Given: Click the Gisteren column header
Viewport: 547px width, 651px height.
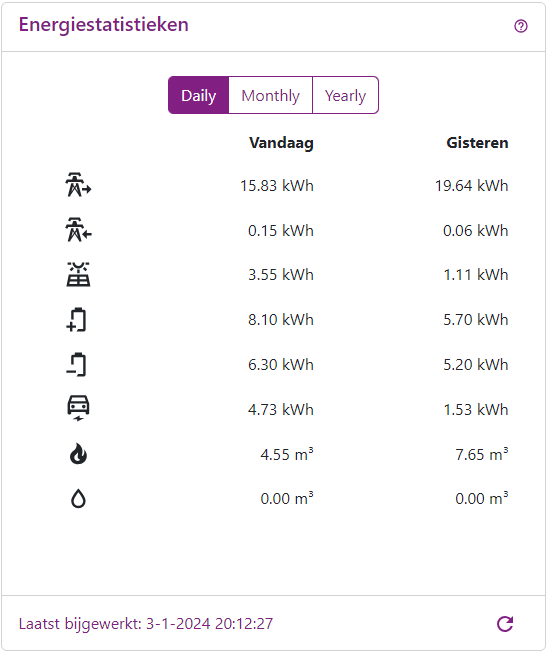Looking at the screenshot, I should pyautogui.click(x=477, y=143).
